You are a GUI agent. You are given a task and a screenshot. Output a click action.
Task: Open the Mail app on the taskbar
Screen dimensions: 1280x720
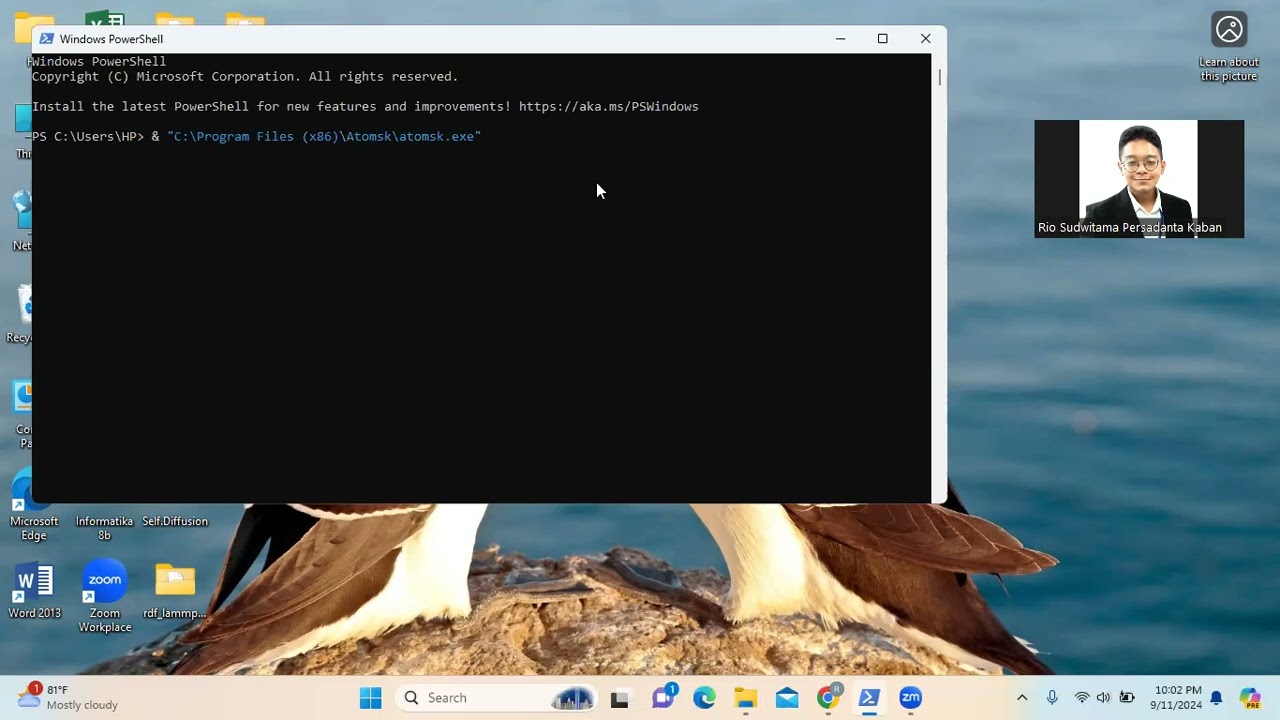click(787, 698)
